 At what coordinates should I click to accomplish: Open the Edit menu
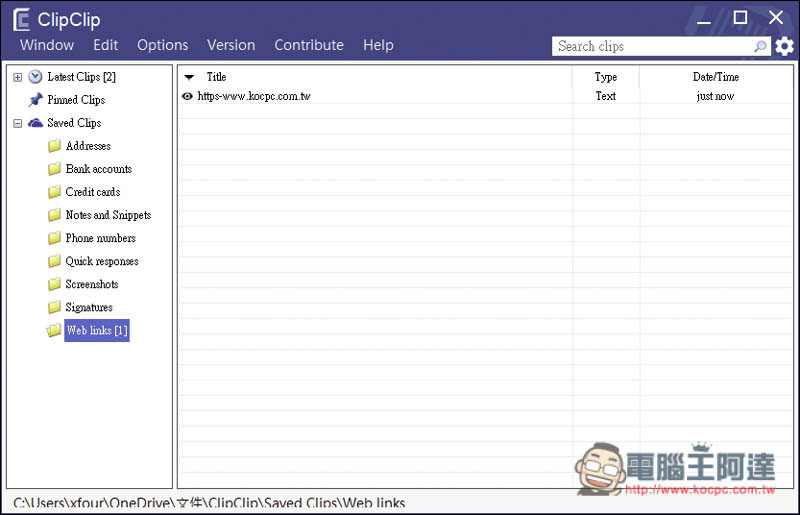tap(106, 45)
